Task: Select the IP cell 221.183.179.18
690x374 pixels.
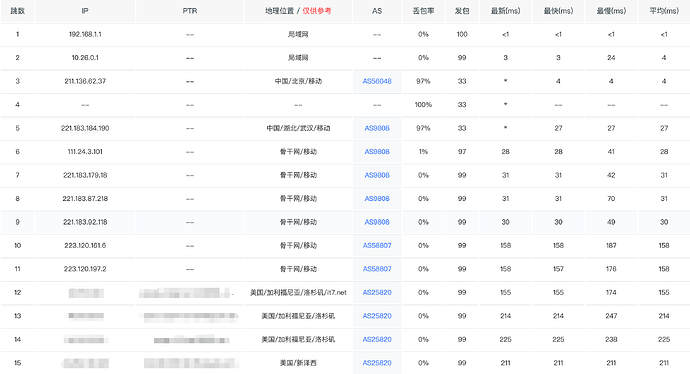Action: coord(85,175)
